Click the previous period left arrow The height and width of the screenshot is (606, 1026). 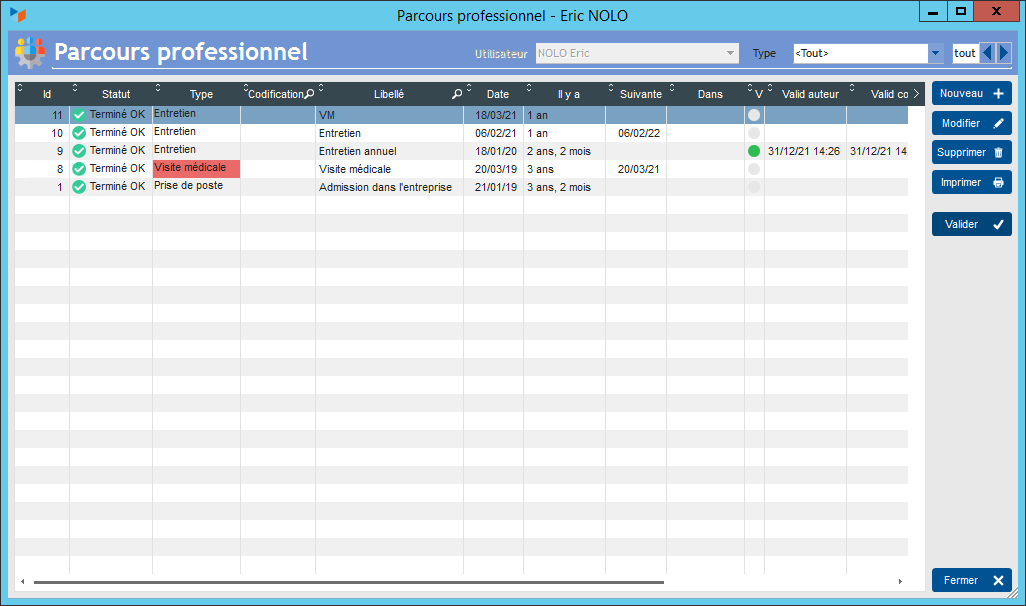pos(987,54)
